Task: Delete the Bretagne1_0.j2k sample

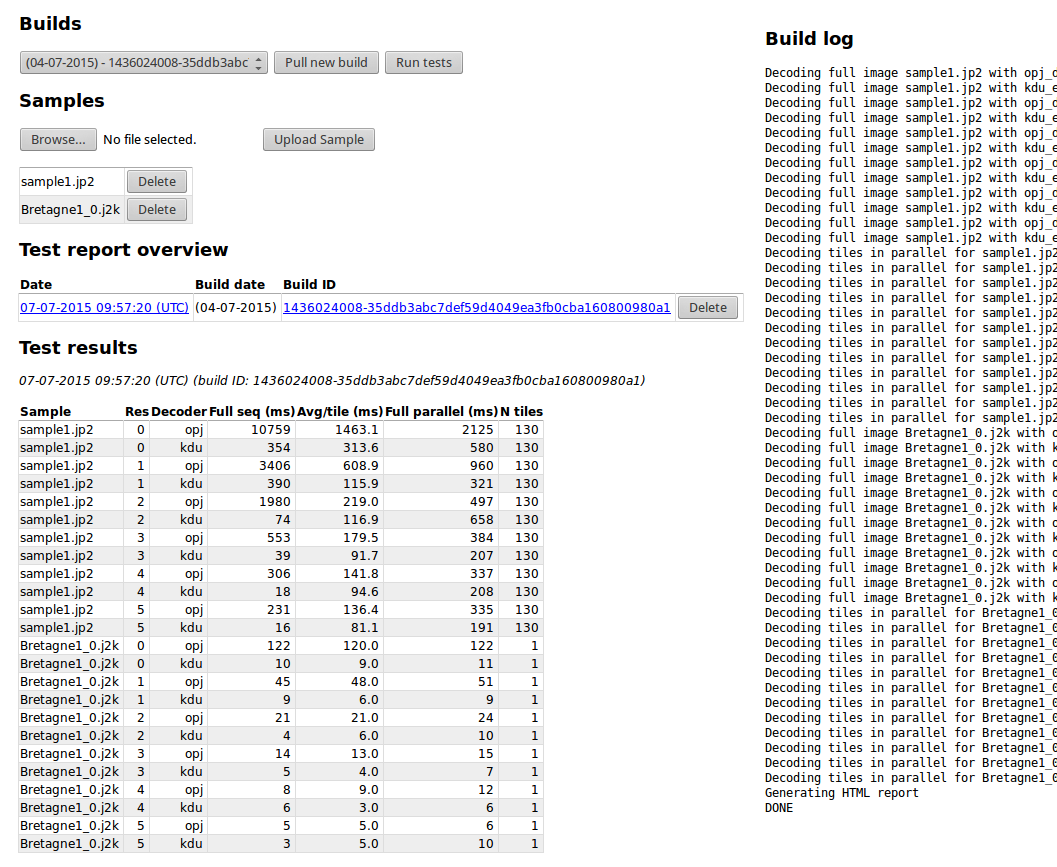Action: 157,210
